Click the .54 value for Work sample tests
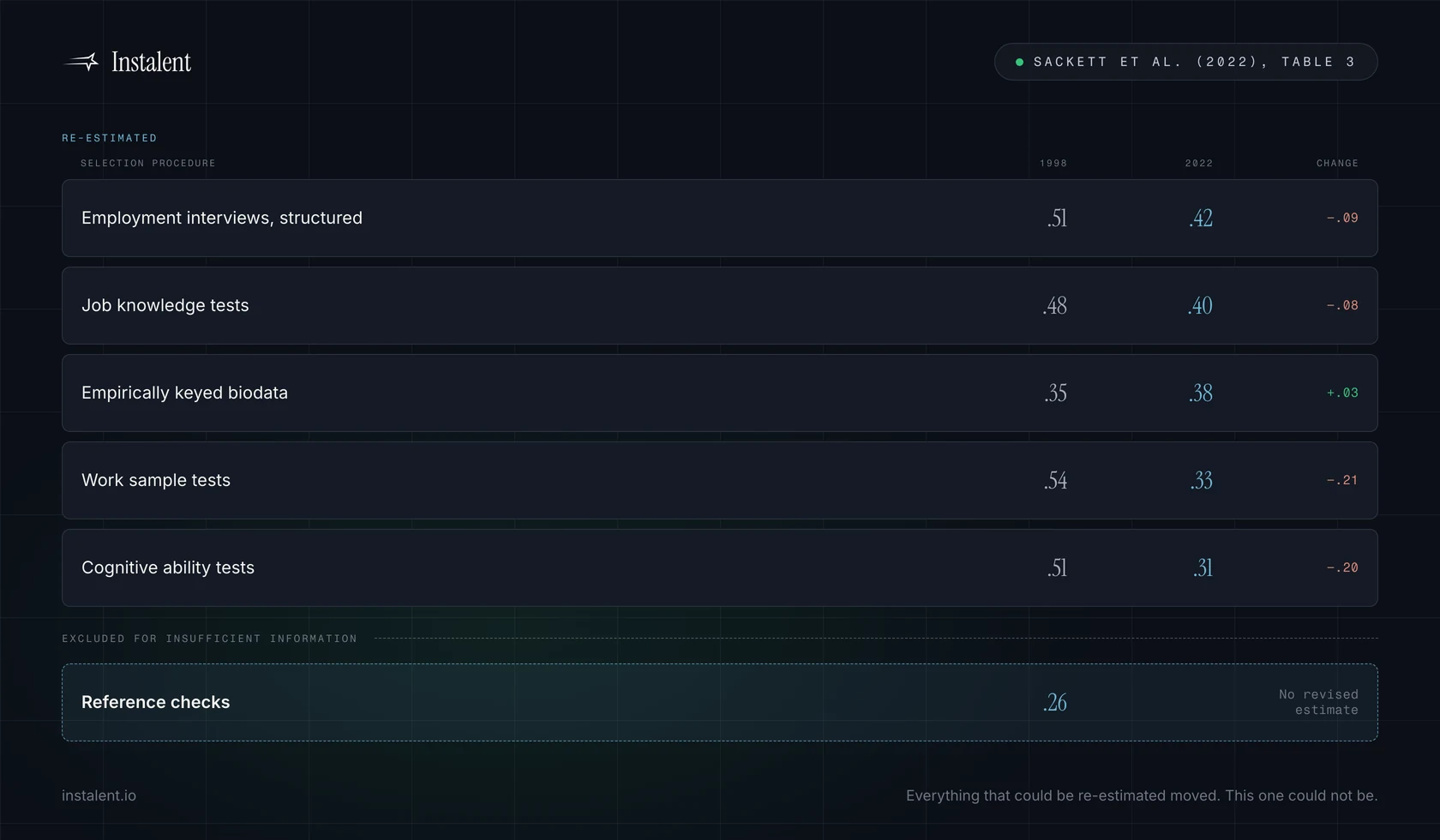 point(1056,481)
